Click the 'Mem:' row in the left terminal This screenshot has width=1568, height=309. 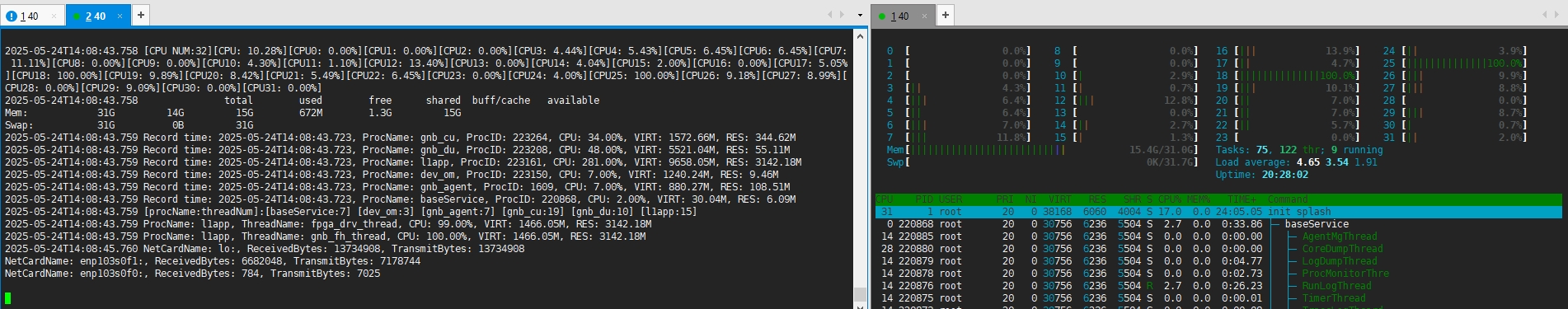pyautogui.click(x=233, y=113)
